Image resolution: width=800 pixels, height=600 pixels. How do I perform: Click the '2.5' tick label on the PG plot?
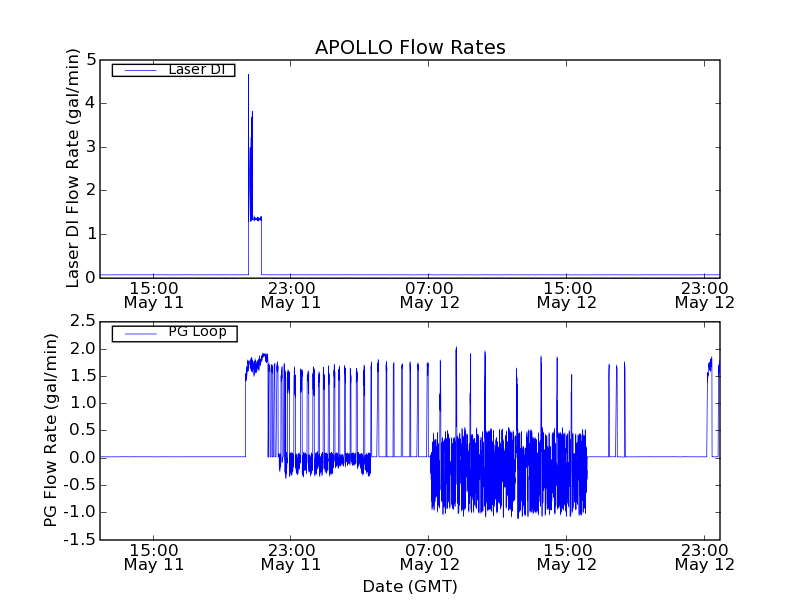click(83, 321)
